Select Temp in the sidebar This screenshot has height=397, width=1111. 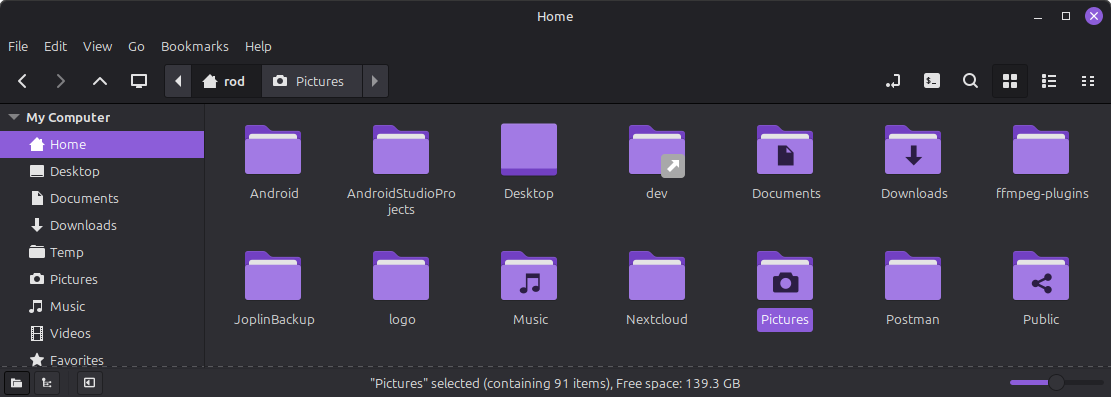tap(102, 252)
